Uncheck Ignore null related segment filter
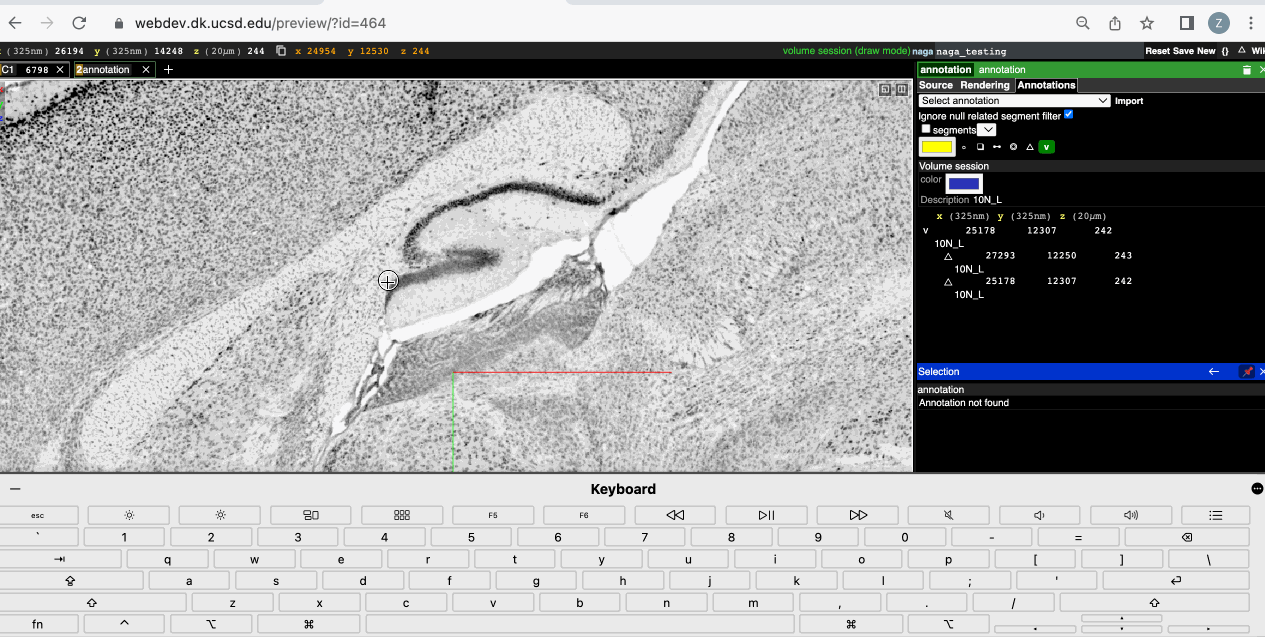 click(x=1068, y=115)
